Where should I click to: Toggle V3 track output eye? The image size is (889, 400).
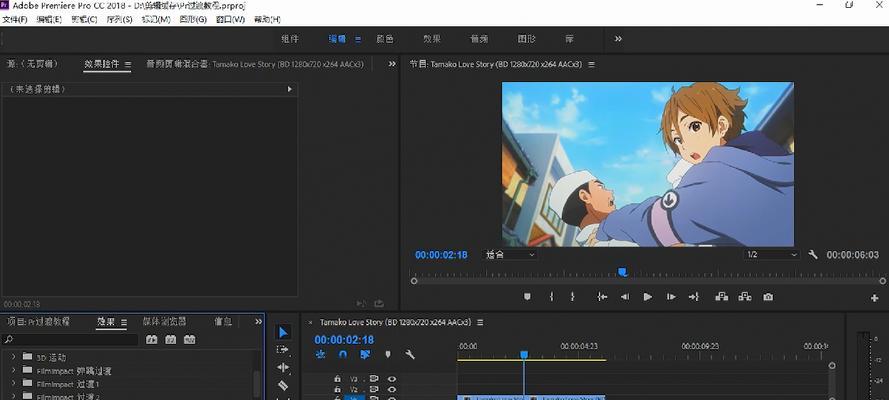[x=392, y=378]
